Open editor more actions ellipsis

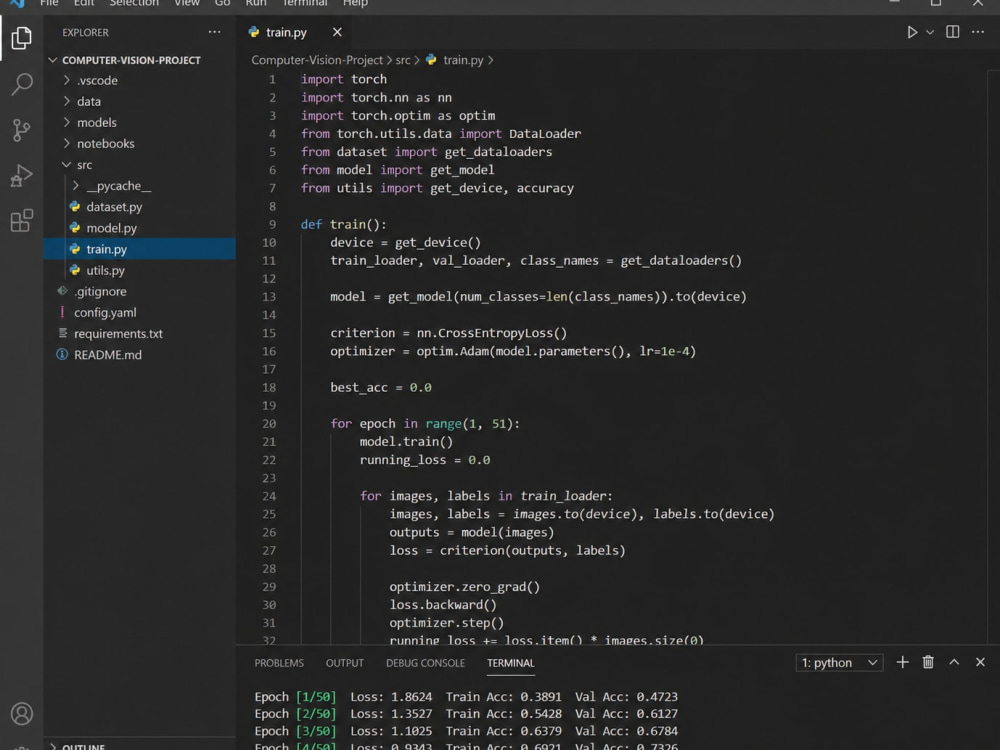coord(978,32)
